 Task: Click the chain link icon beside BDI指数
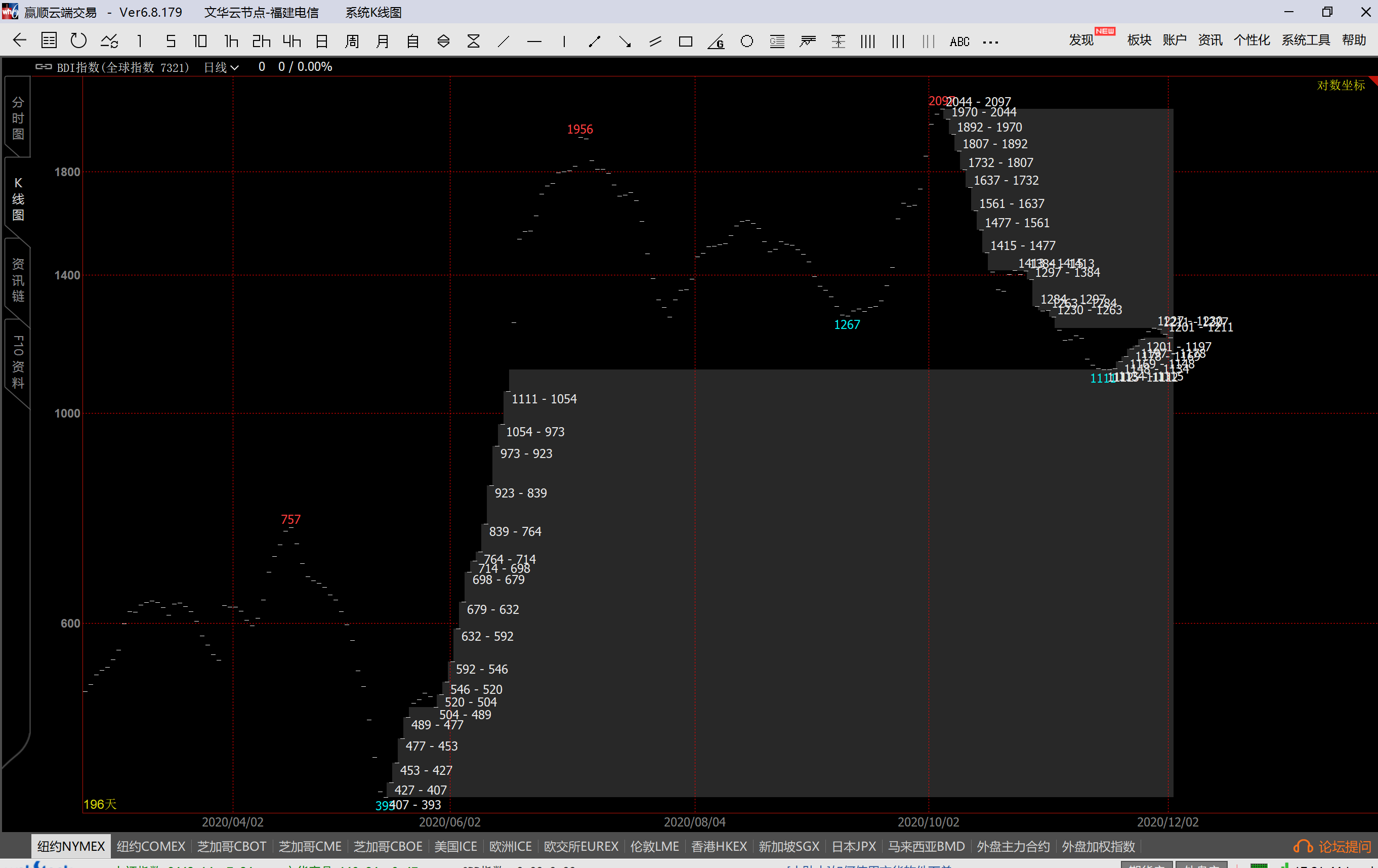44,67
